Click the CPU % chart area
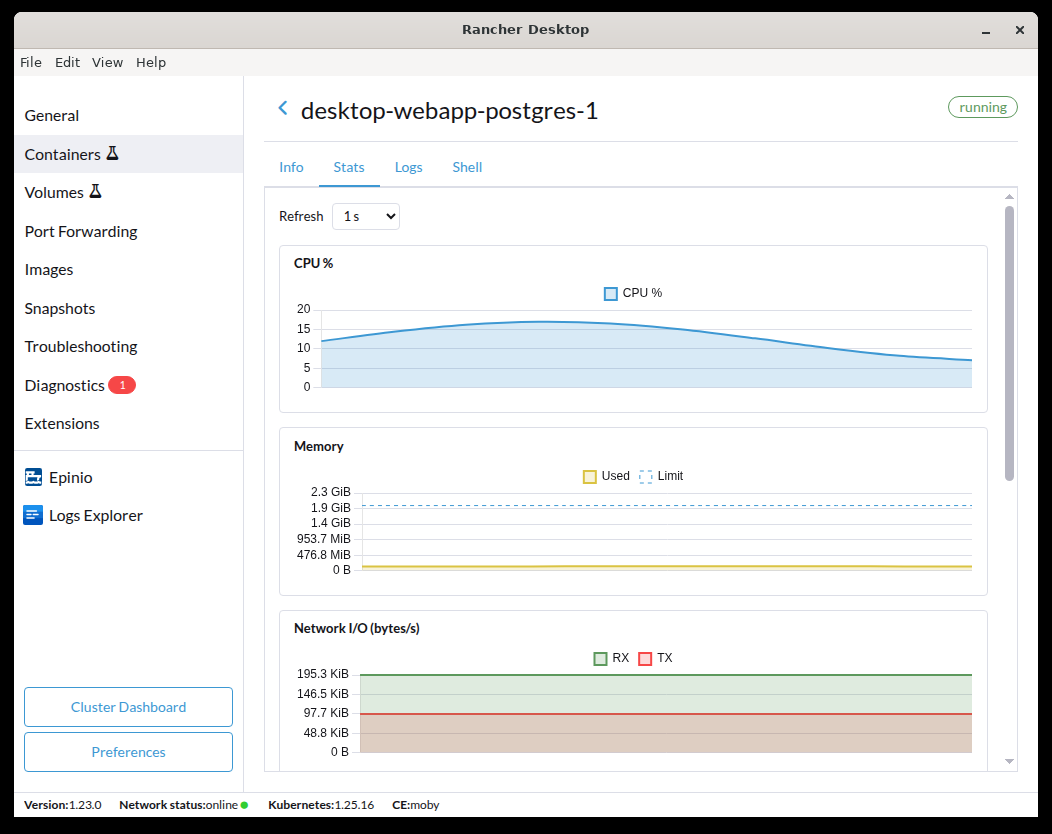 coord(646,349)
